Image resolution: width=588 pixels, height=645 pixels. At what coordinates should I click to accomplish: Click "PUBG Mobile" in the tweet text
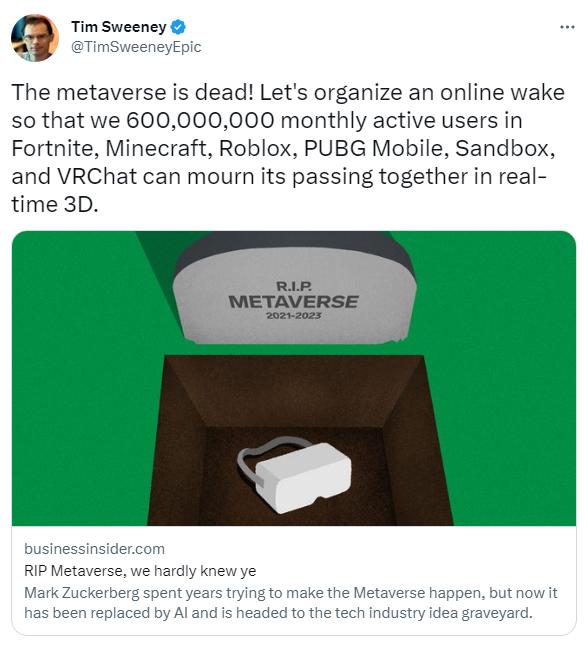(x=376, y=148)
